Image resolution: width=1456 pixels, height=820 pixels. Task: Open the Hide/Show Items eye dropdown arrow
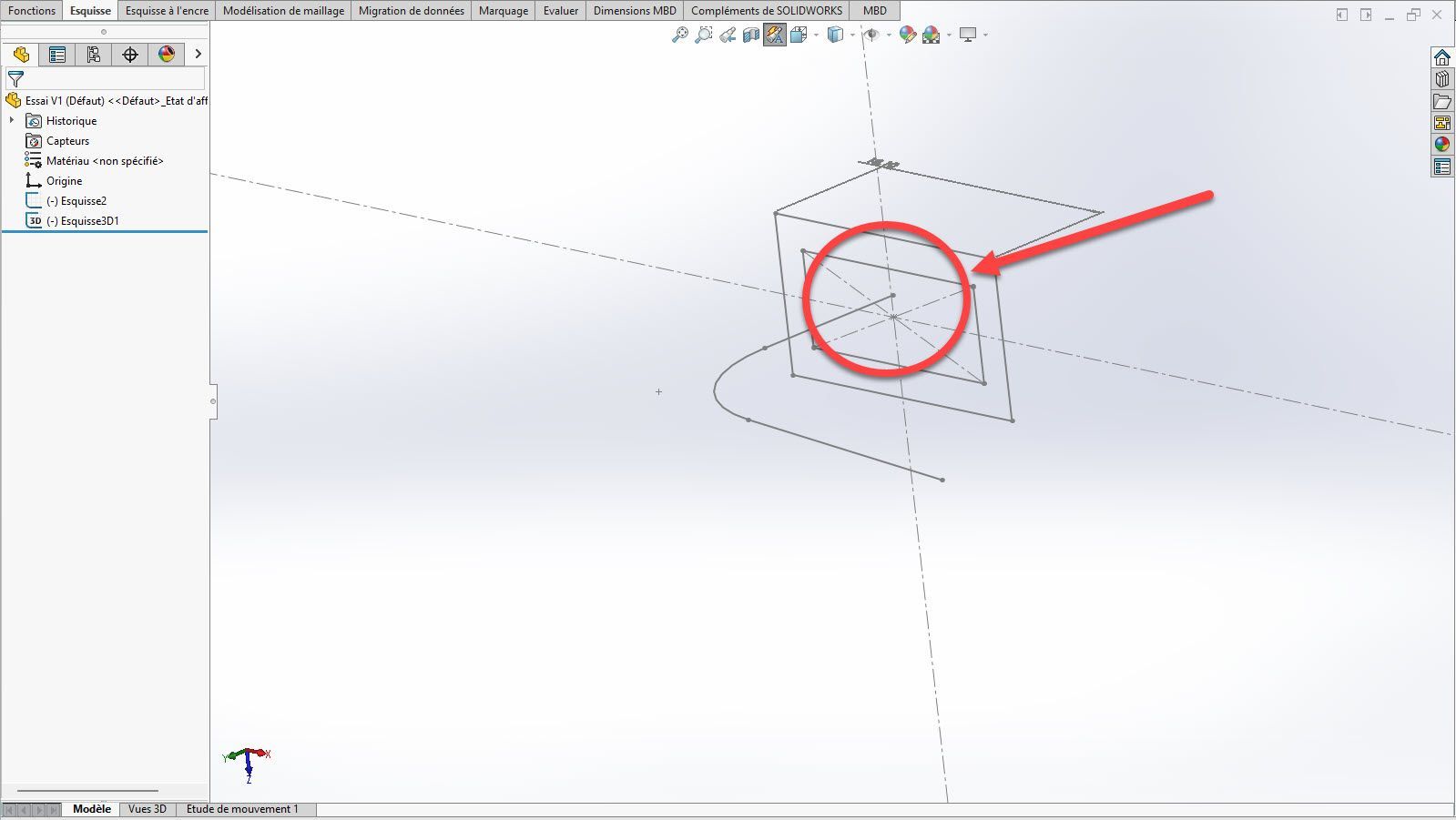click(x=889, y=35)
